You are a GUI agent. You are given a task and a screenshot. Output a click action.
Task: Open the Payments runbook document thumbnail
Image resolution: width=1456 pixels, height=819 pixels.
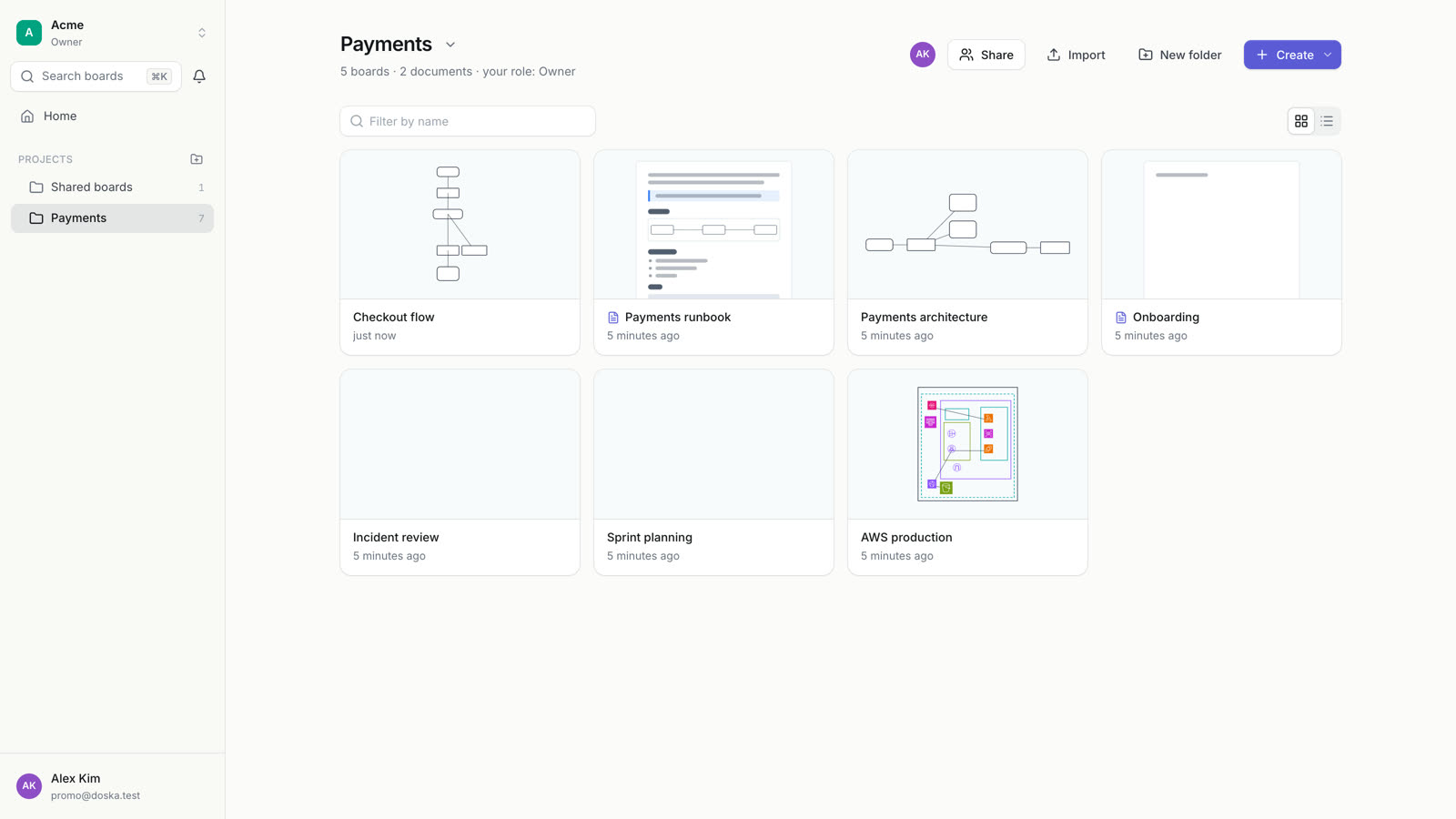coord(713,225)
